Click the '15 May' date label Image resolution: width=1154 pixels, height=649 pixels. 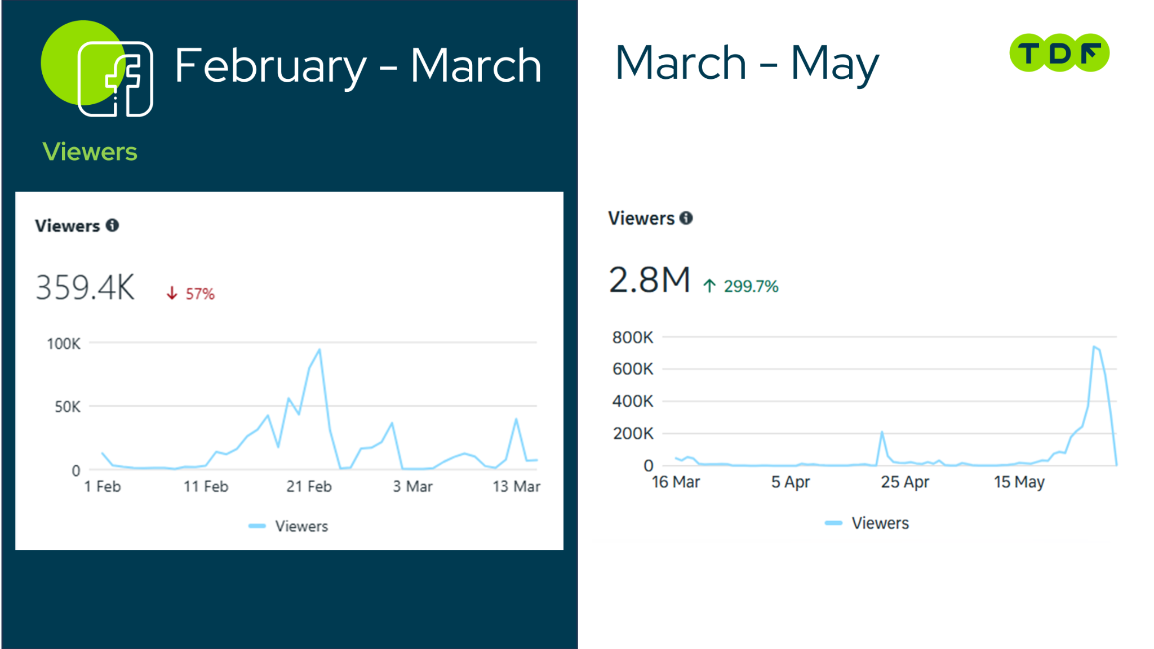pyautogui.click(x=1019, y=482)
